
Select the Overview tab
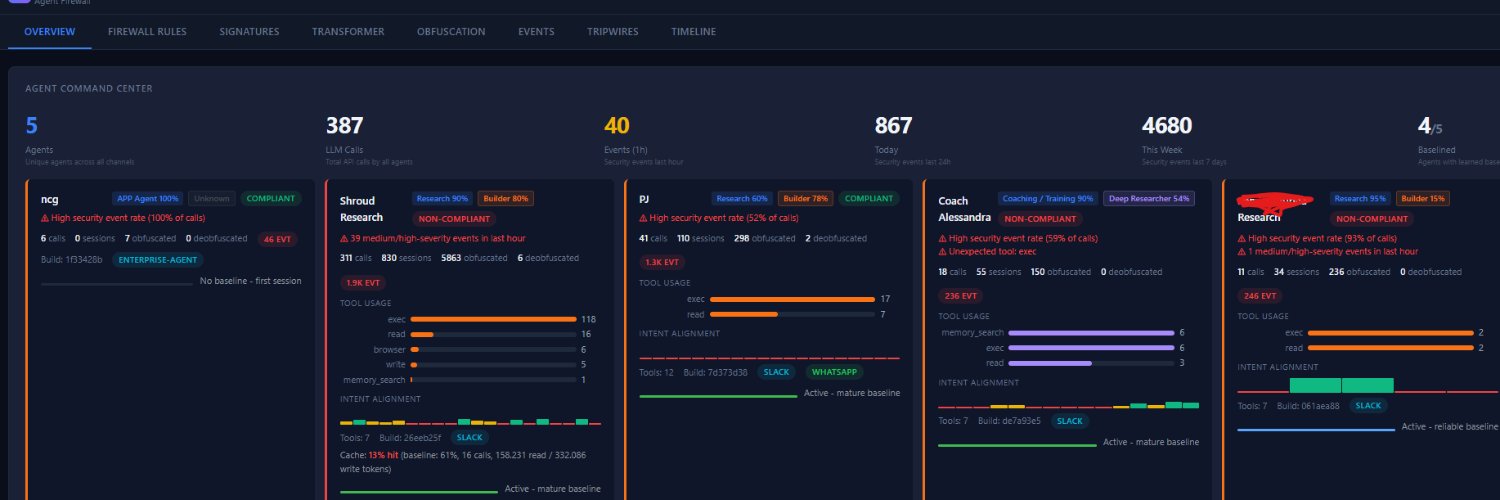tap(49, 32)
